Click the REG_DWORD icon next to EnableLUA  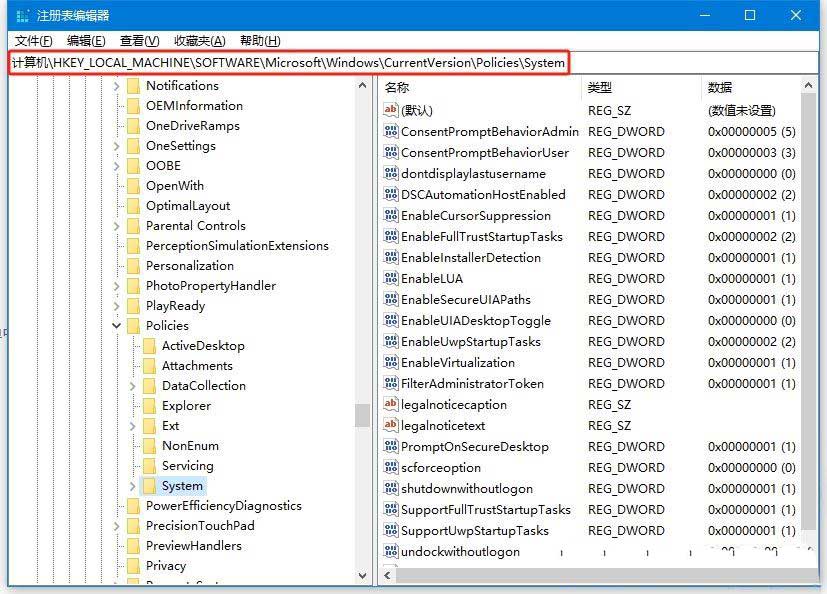point(390,278)
